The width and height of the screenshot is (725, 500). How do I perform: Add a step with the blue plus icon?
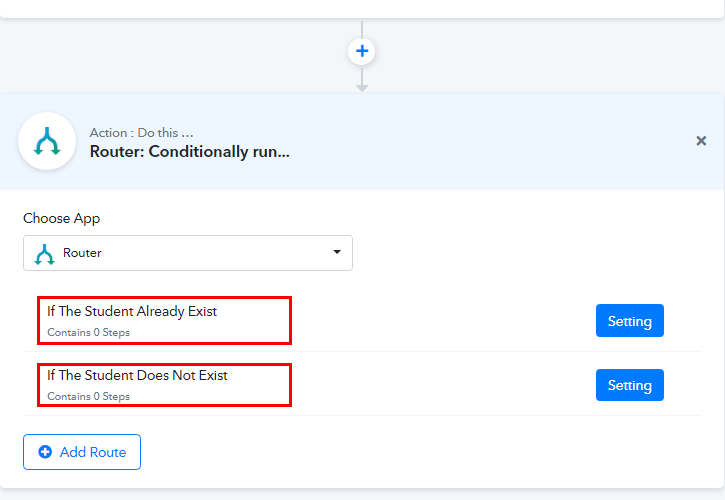362,51
